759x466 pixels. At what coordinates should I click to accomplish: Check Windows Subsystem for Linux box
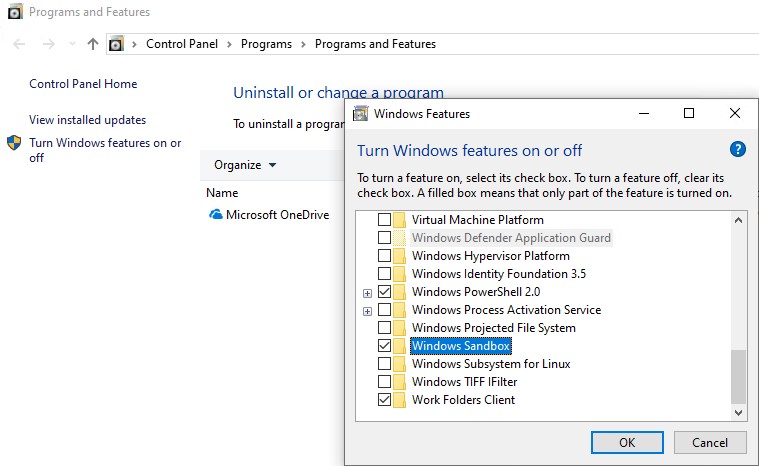click(384, 363)
